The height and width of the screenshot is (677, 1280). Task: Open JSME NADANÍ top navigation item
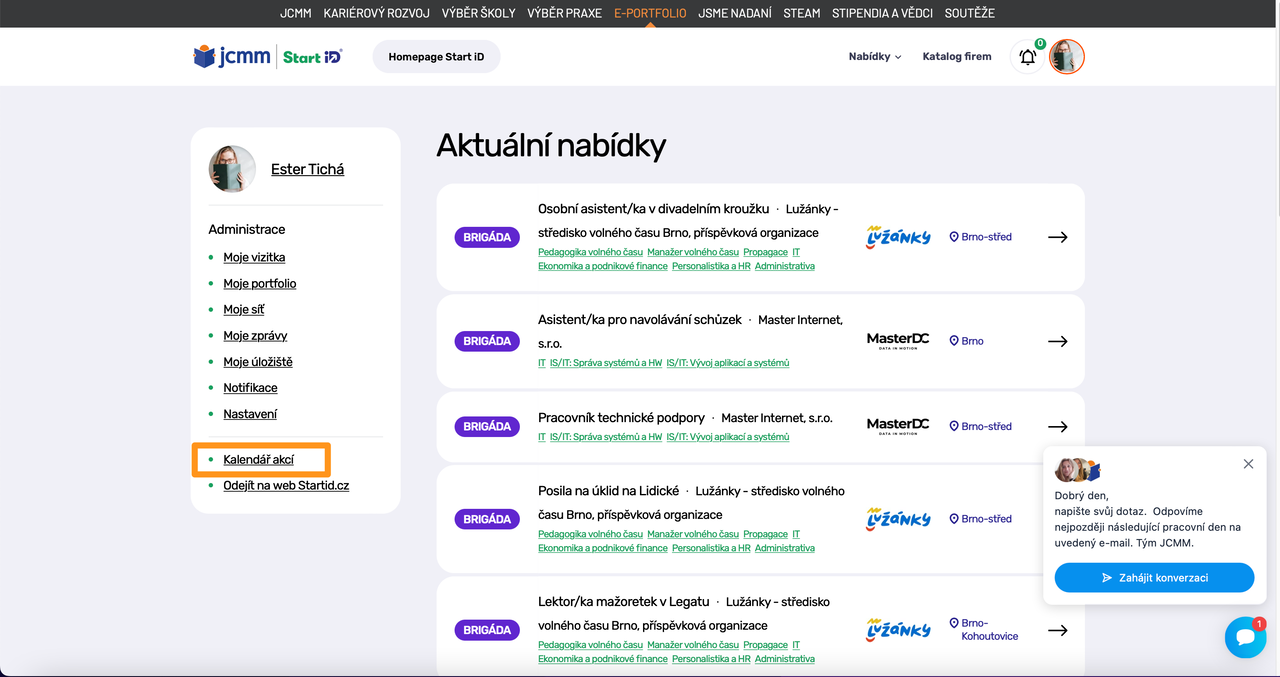pyautogui.click(x=735, y=13)
